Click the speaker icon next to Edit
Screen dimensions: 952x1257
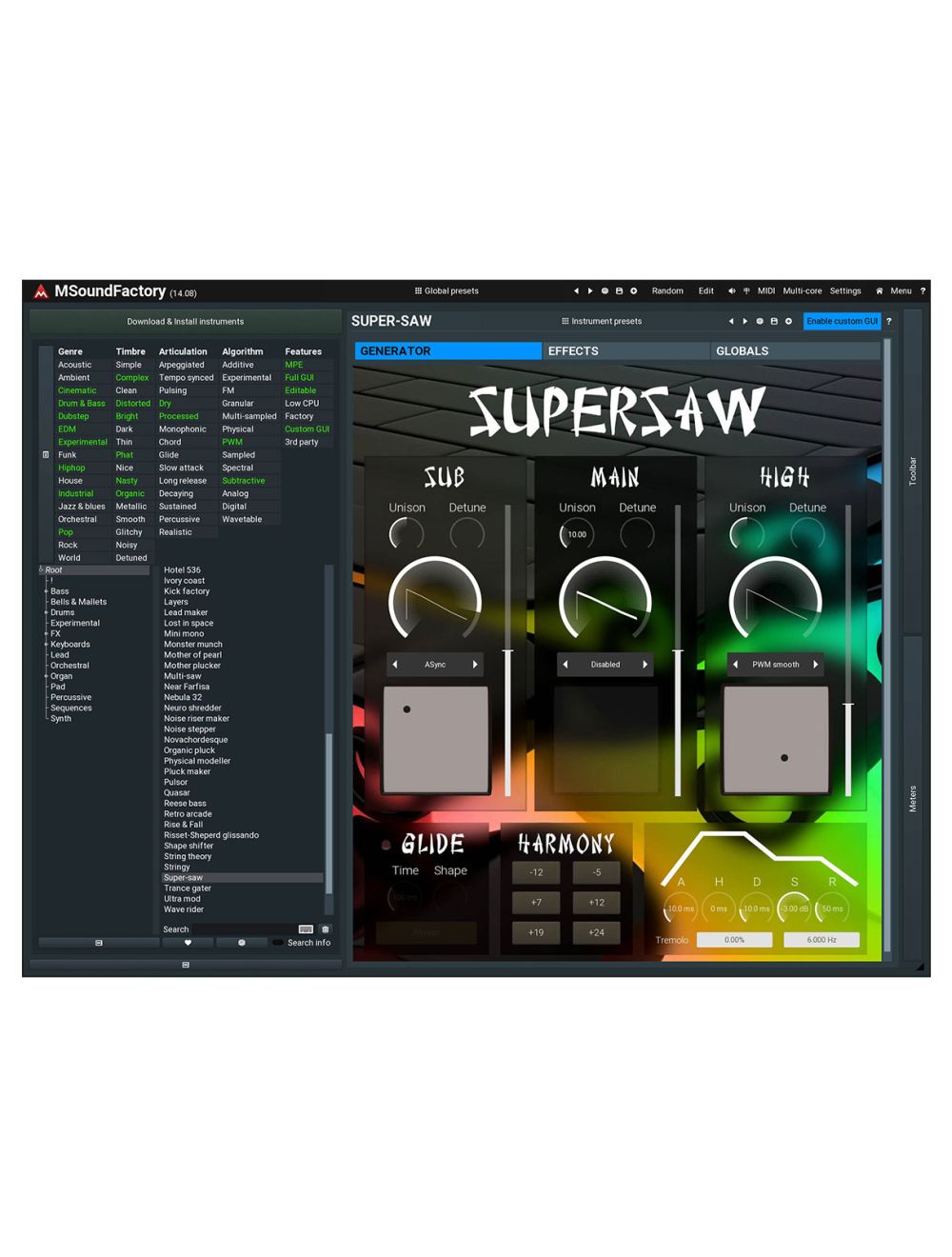point(731,291)
